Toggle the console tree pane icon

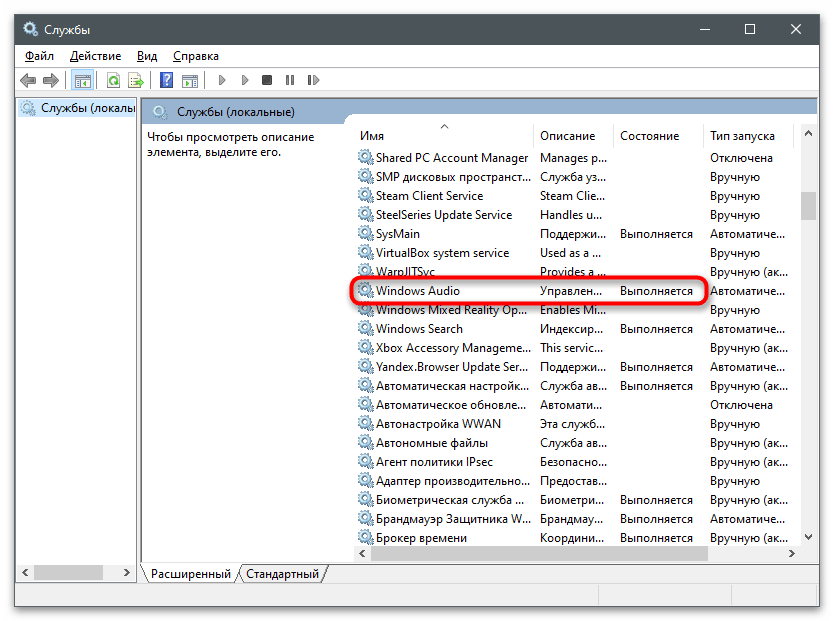pos(82,80)
